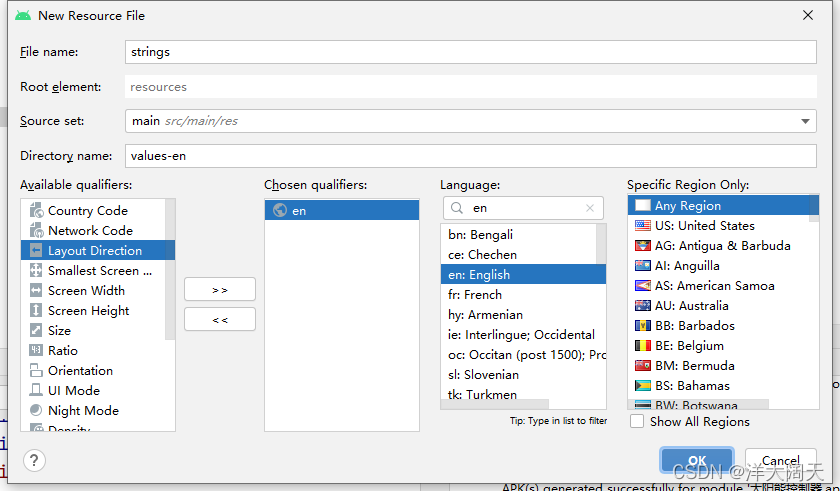
Task: Click the Orientation qualifier icon
Action: click(36, 371)
